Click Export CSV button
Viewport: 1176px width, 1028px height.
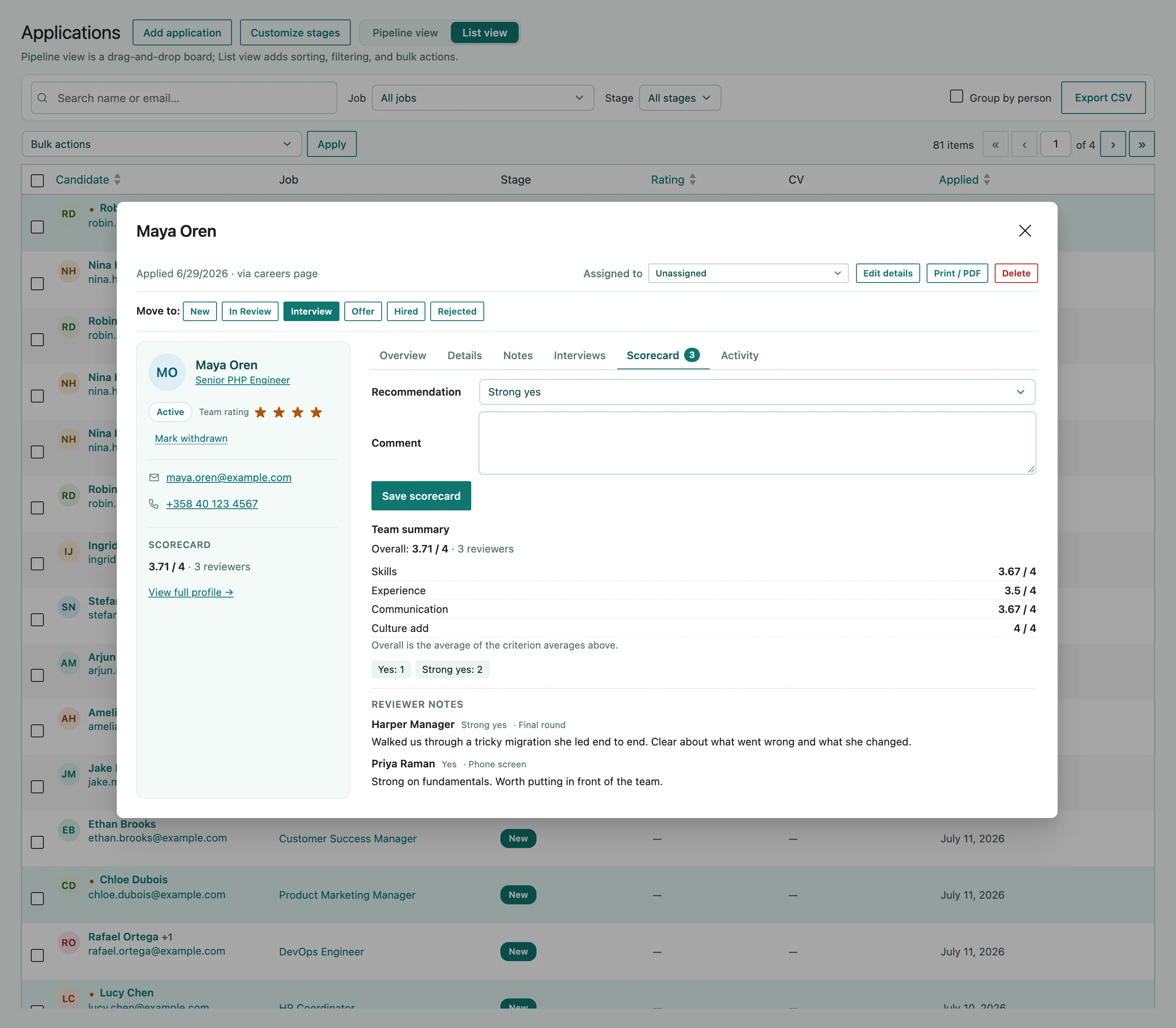pyautogui.click(x=1103, y=98)
